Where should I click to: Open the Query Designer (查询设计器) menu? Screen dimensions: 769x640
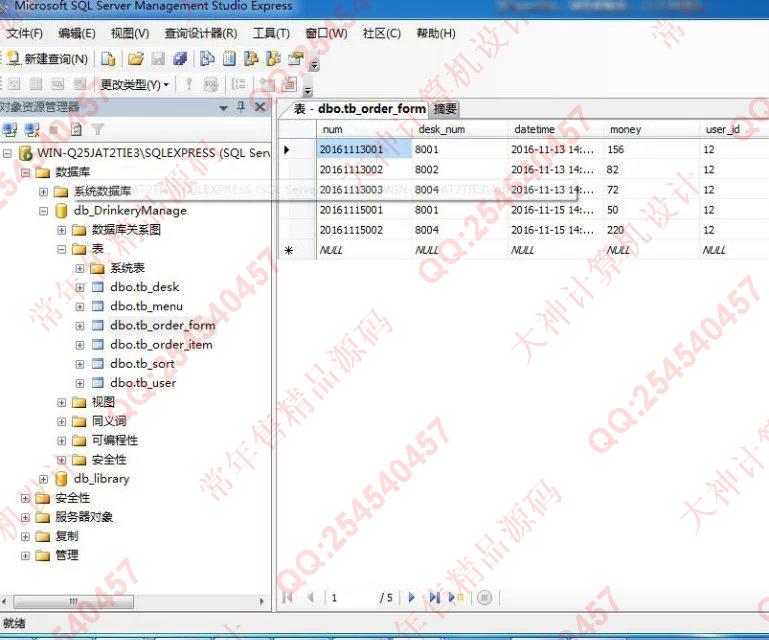[201, 33]
